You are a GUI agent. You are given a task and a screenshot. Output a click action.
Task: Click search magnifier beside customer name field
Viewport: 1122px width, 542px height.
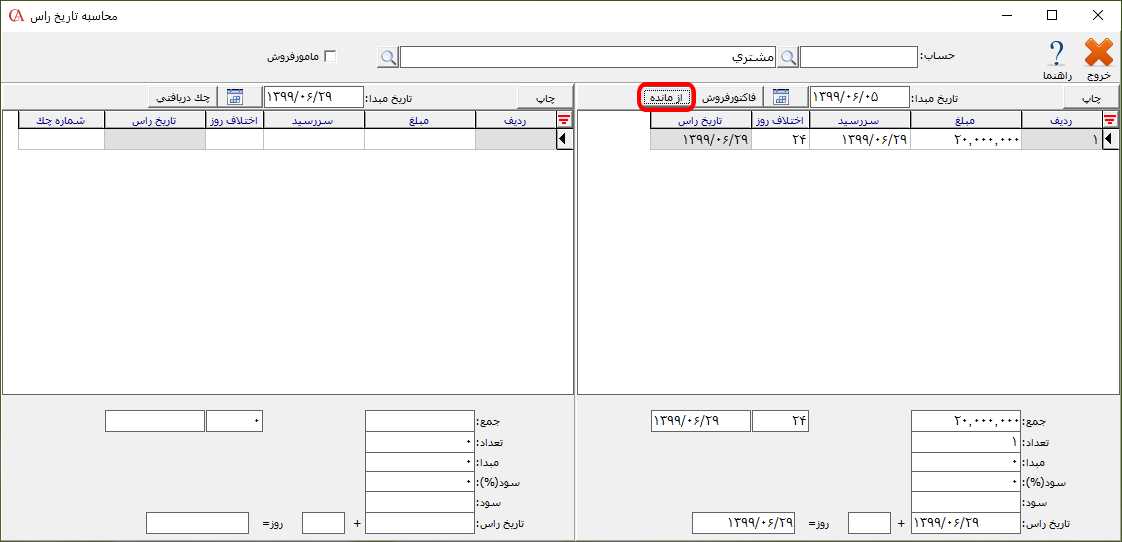(388, 58)
